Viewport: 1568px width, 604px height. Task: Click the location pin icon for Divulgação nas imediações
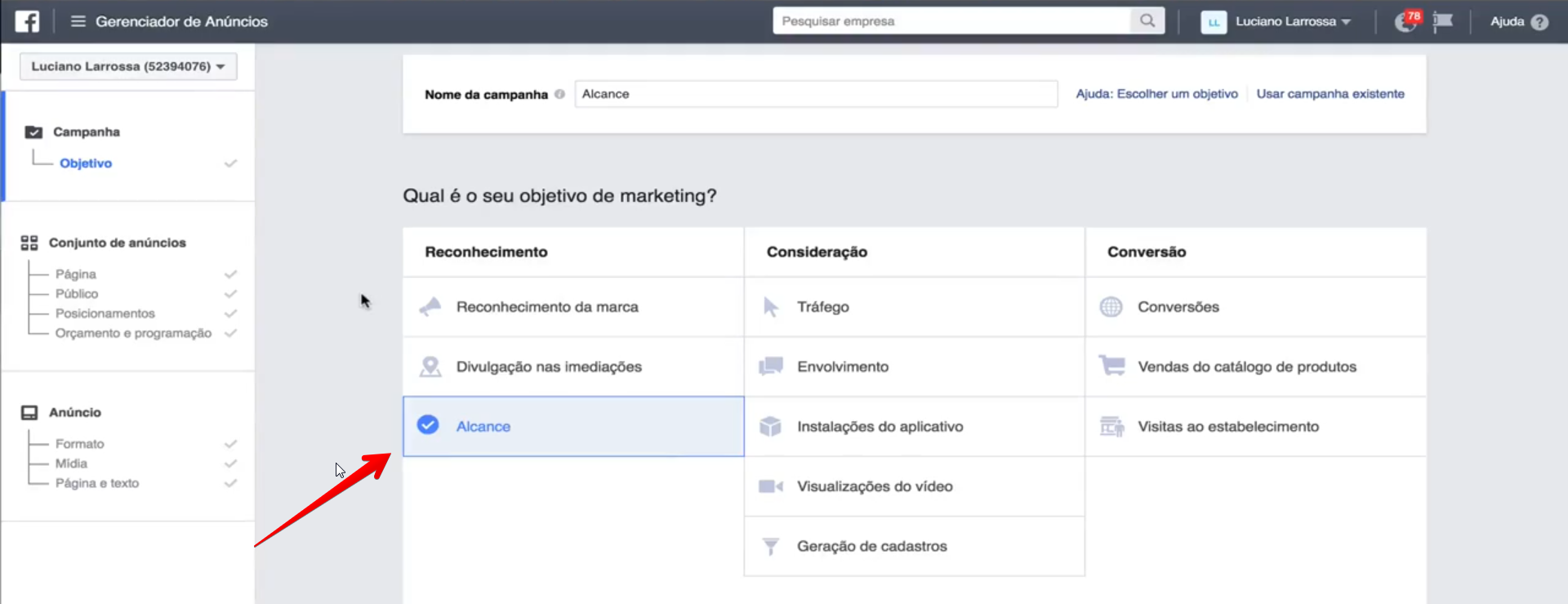point(430,367)
